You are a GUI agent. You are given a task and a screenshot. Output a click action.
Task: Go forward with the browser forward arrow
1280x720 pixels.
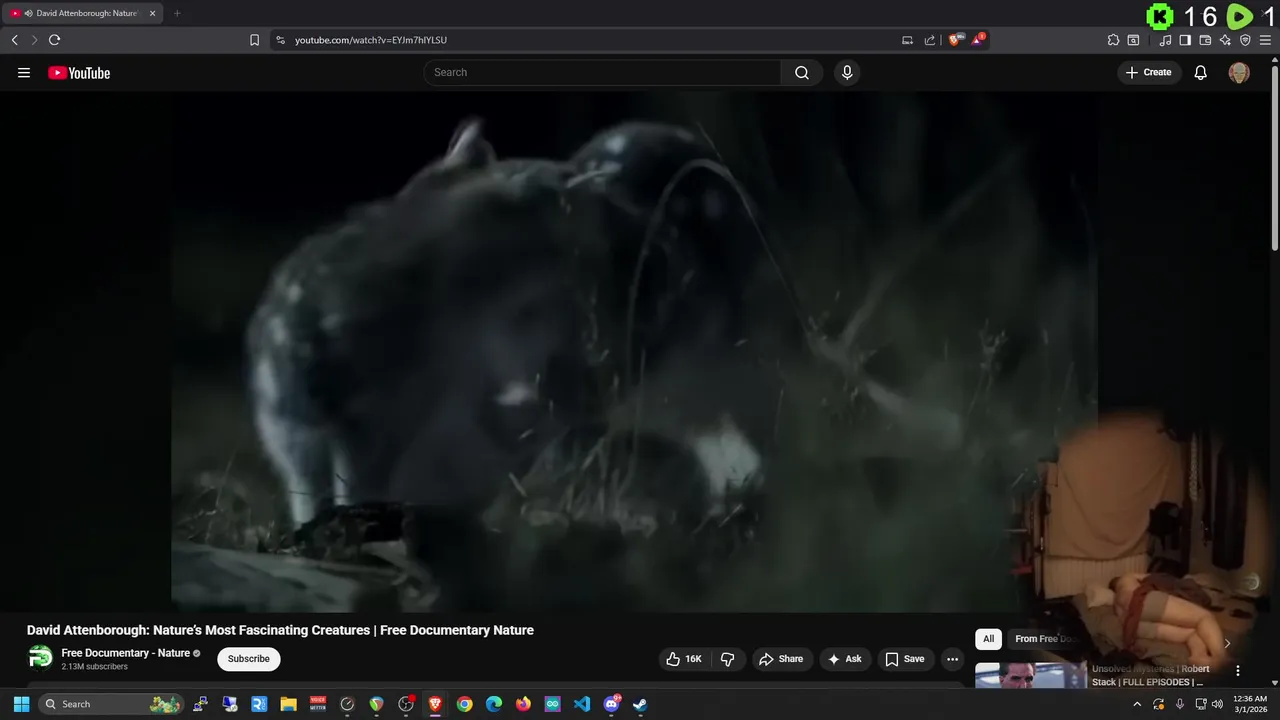[x=34, y=40]
